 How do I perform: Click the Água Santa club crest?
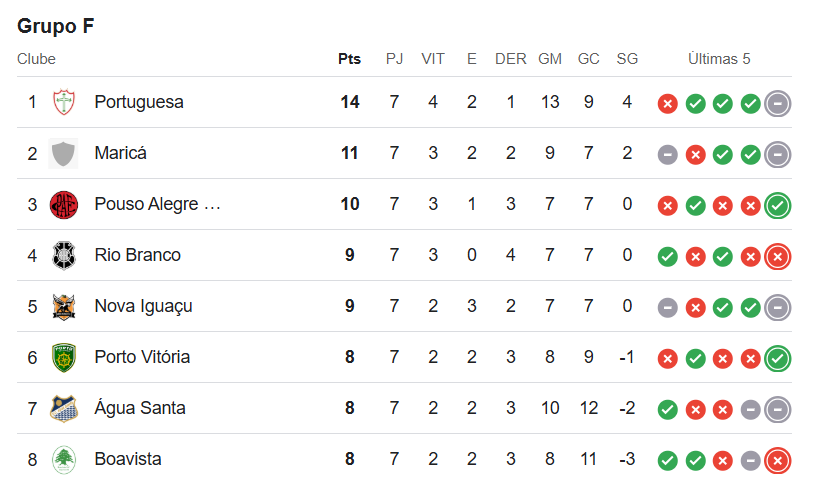pos(63,408)
